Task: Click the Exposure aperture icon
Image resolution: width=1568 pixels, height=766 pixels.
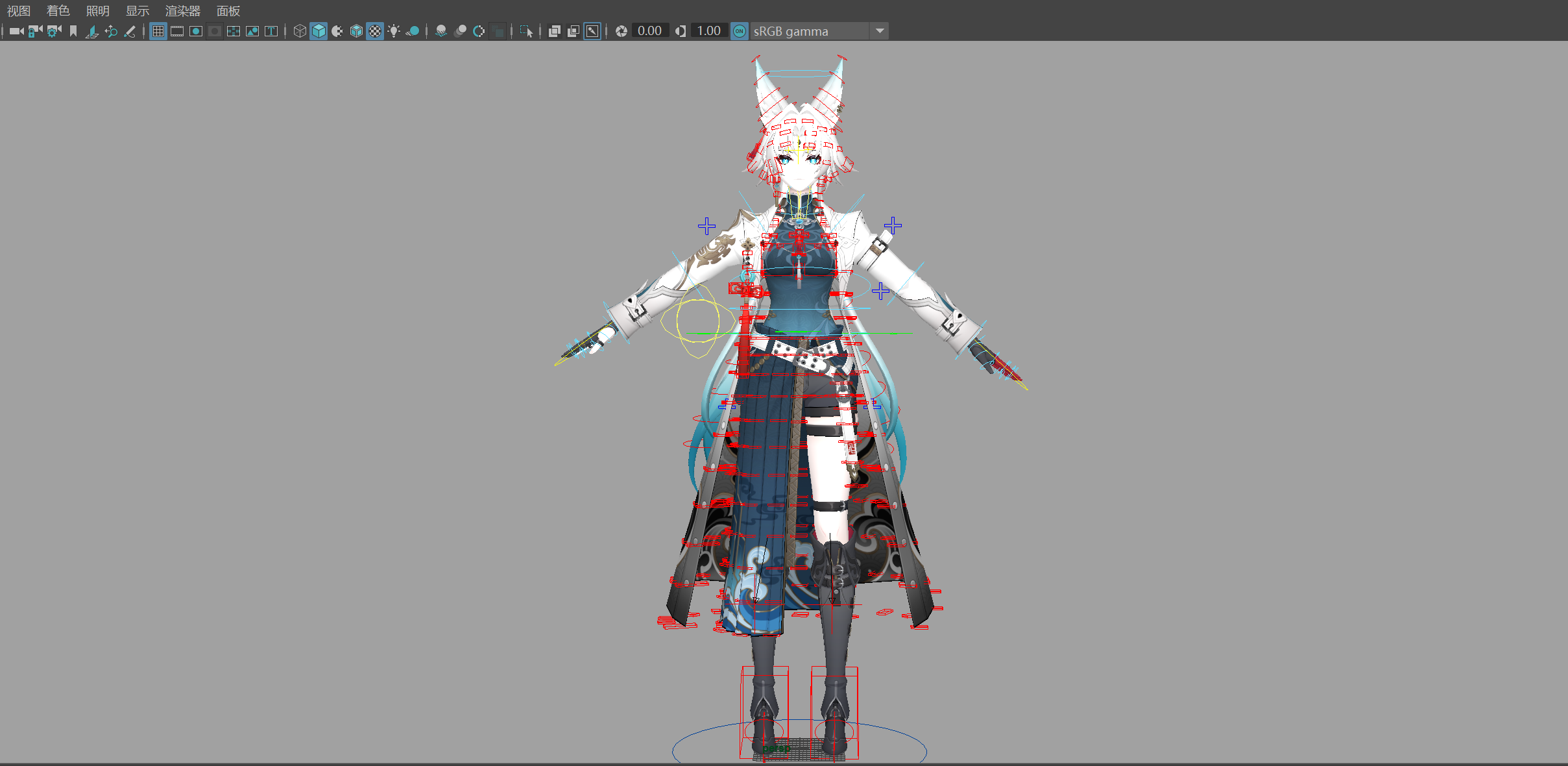Action: [621, 31]
